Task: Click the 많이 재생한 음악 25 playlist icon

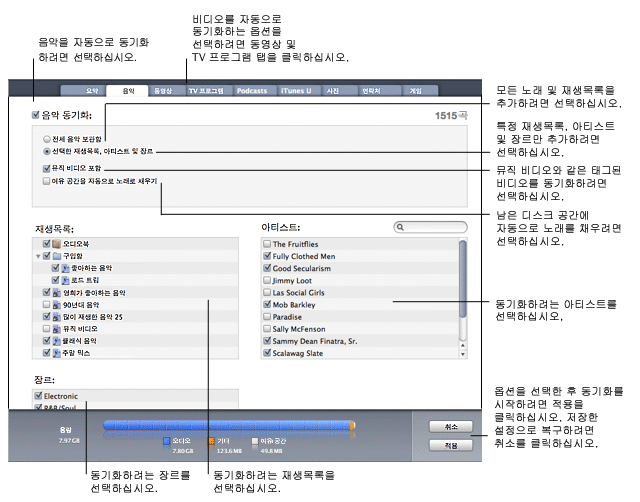Action: 57,317
